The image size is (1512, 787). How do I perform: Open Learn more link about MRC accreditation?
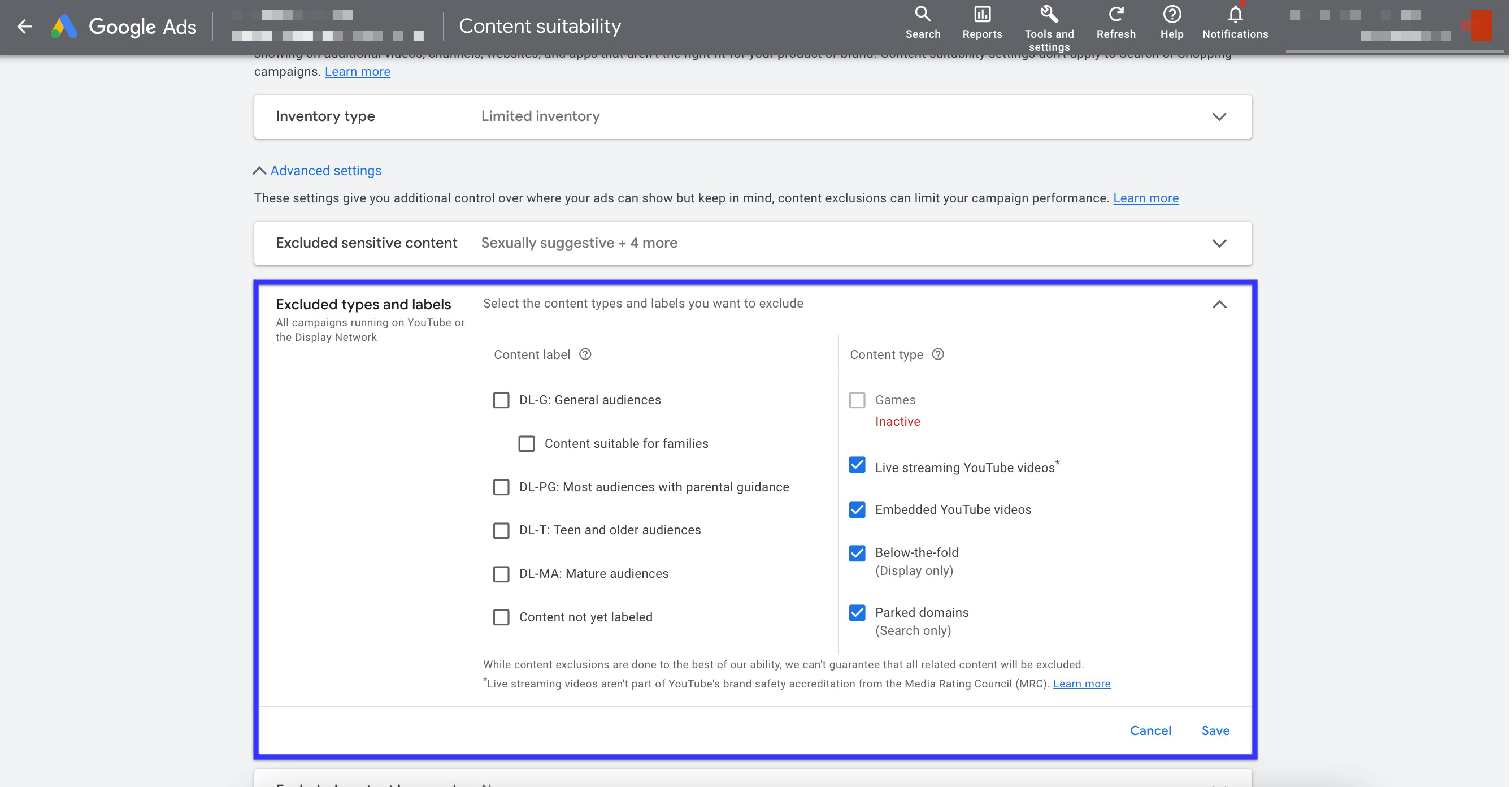tap(1081, 684)
